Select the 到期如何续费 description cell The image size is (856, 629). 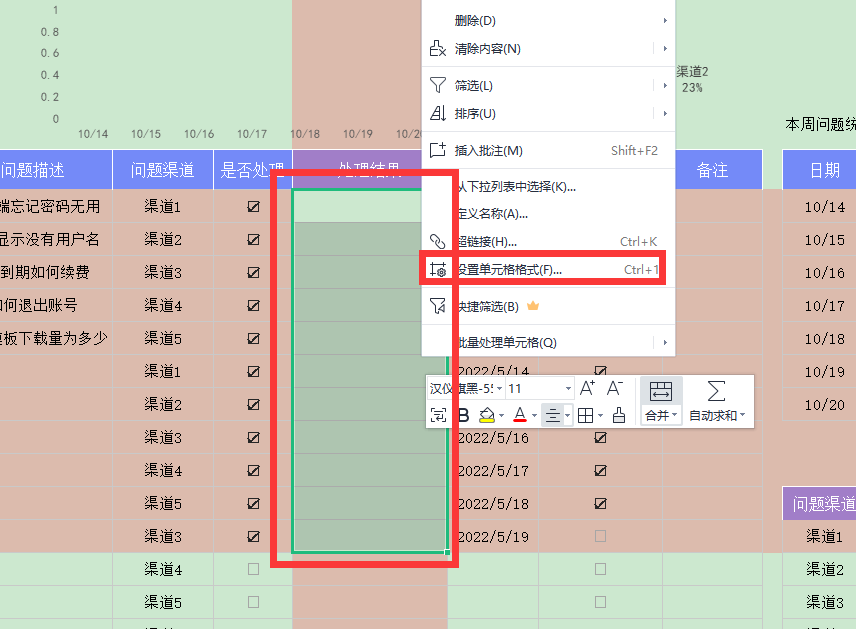click(x=56, y=272)
